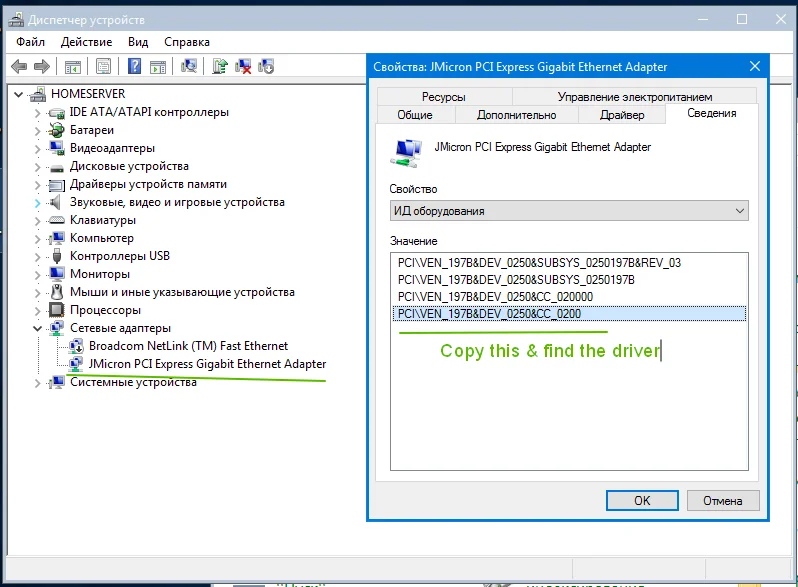Click the Мыши mouse category icon
Viewport: 798px width, 587px height.
(56, 292)
